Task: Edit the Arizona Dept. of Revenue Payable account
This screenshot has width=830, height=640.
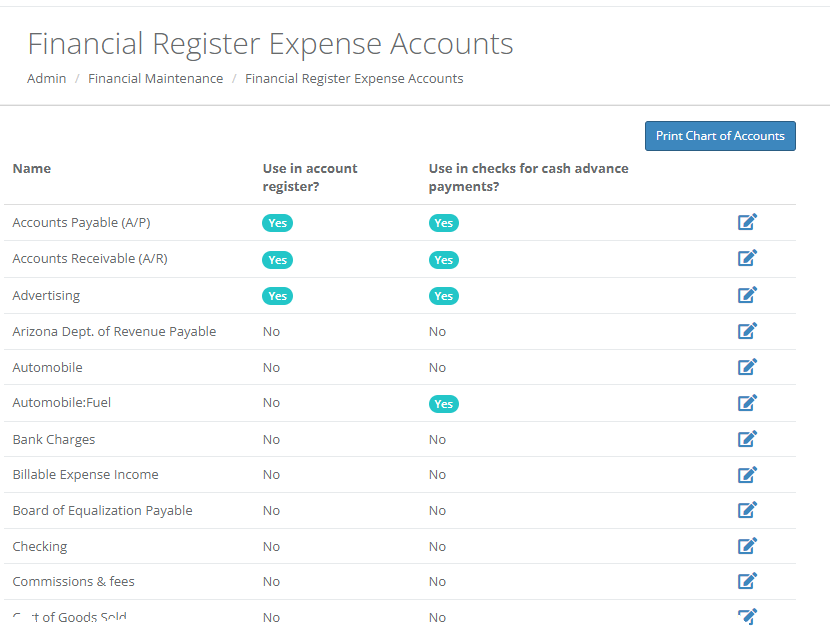Action: coord(747,330)
